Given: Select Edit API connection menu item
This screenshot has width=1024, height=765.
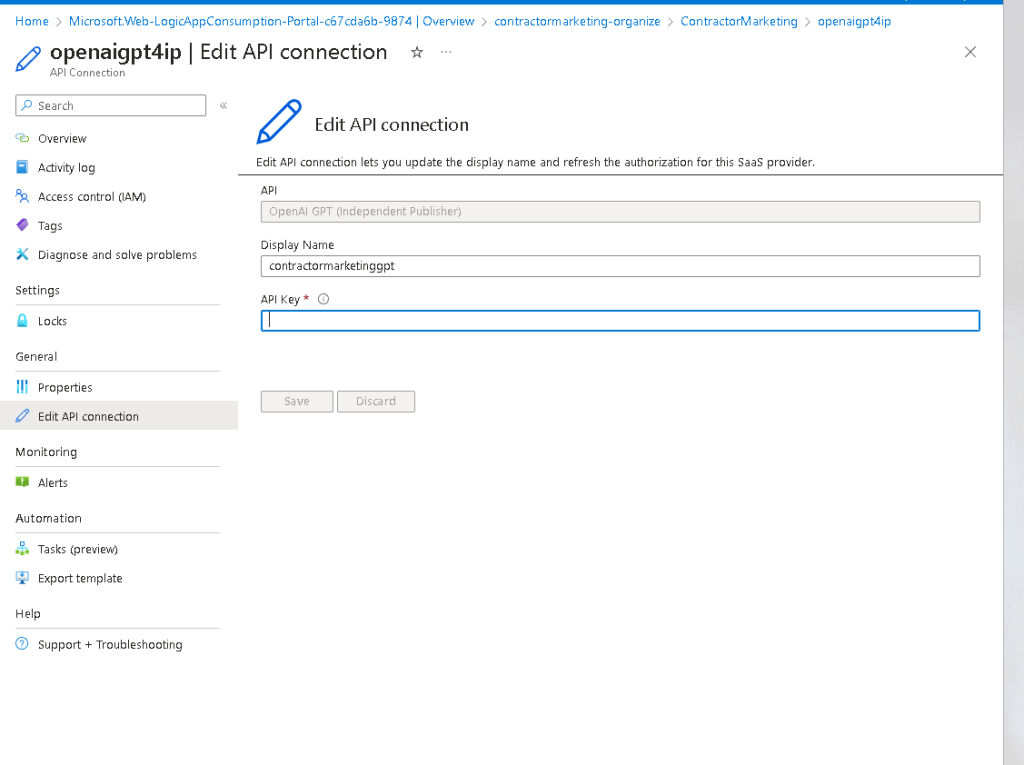Looking at the screenshot, I should [x=119, y=415].
